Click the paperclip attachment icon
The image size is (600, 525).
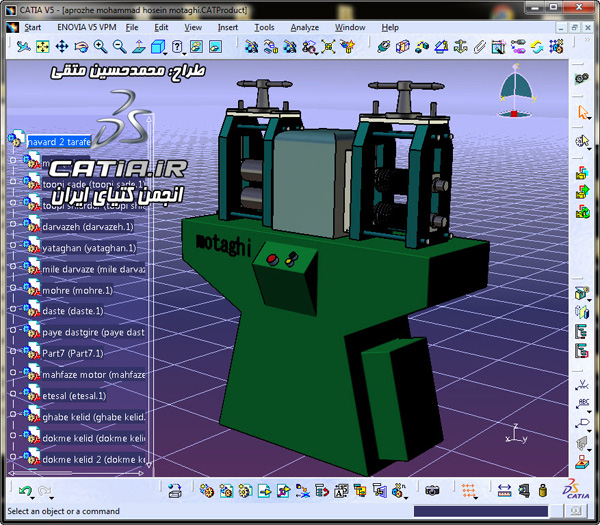[479, 47]
